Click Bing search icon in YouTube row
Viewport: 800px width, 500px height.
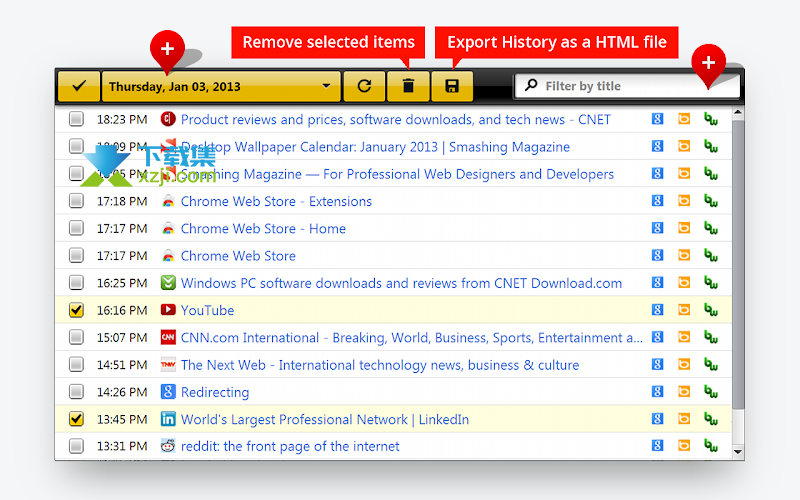684,310
